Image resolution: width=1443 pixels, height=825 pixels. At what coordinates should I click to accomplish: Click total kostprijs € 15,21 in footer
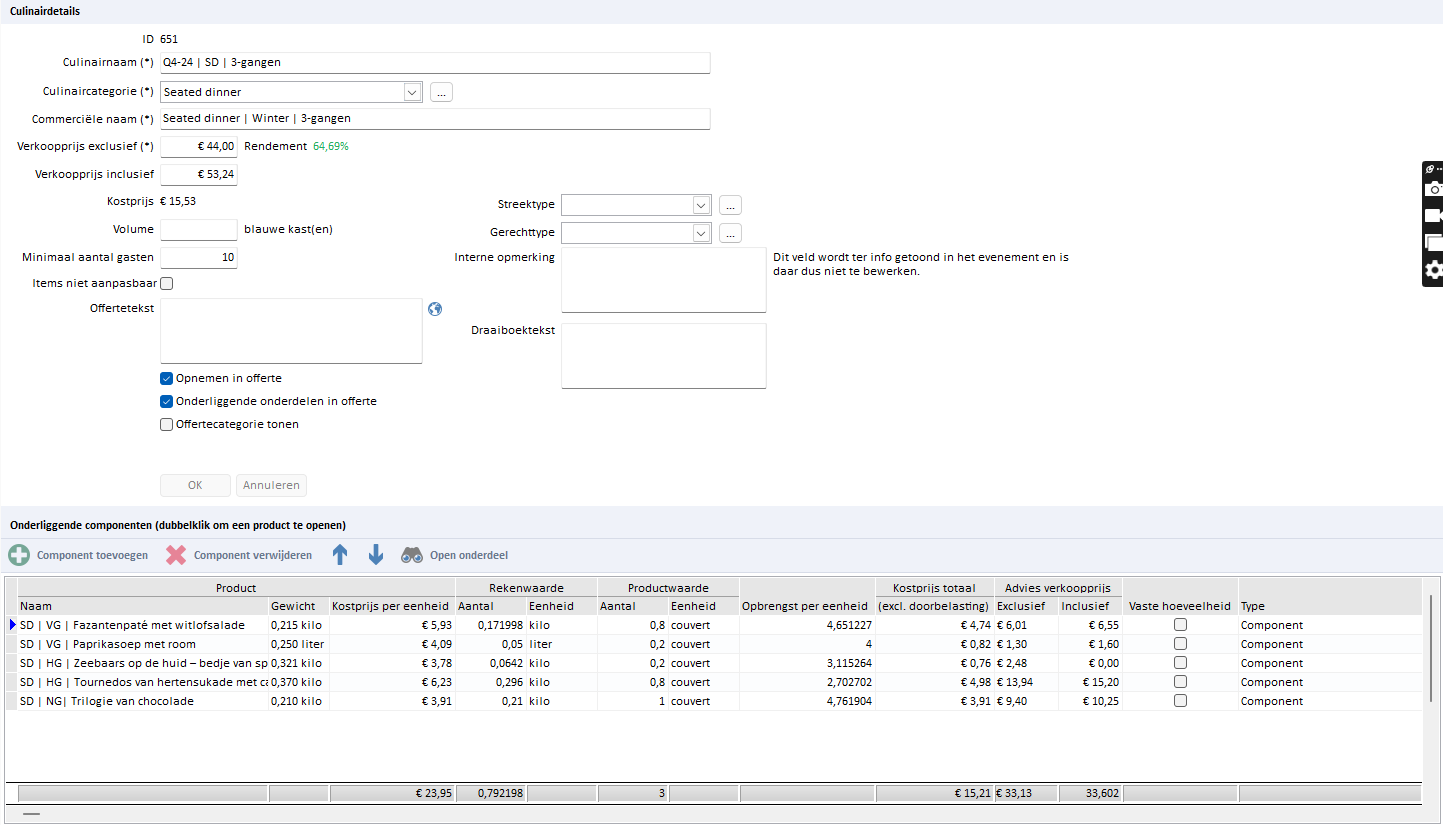coord(934,793)
